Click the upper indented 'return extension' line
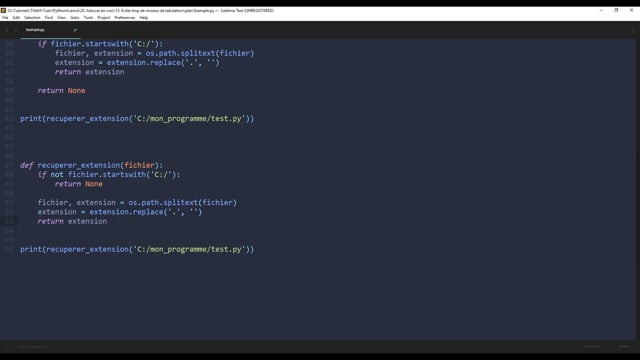Image resolution: width=640 pixels, height=360 pixels. coord(89,72)
